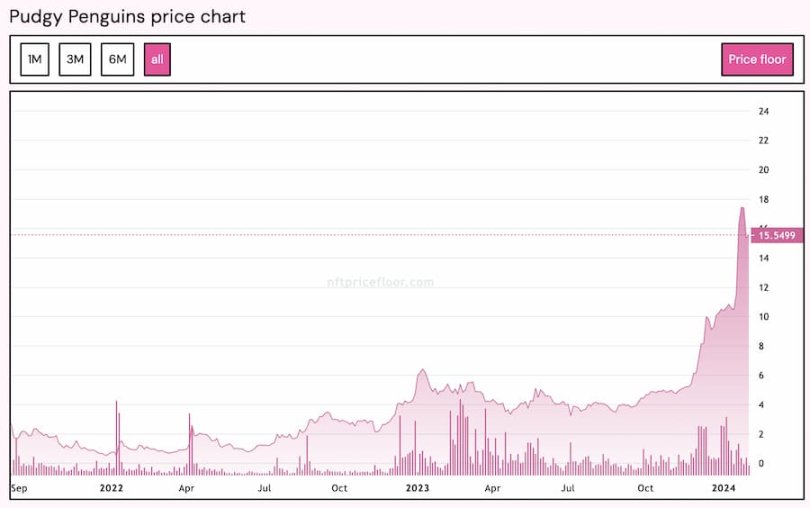
Task: Click the 20 value on price axis
Action: pyautogui.click(x=763, y=170)
